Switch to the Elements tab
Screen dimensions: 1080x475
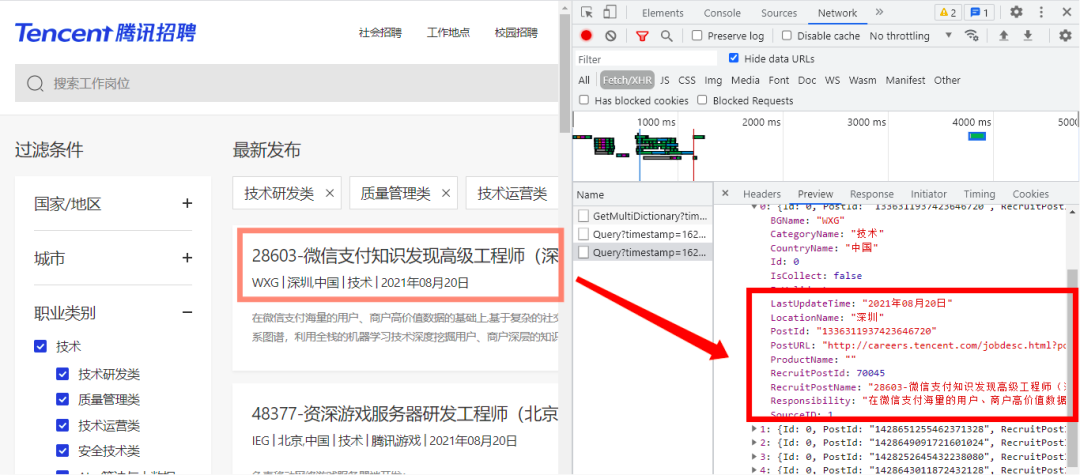click(663, 12)
